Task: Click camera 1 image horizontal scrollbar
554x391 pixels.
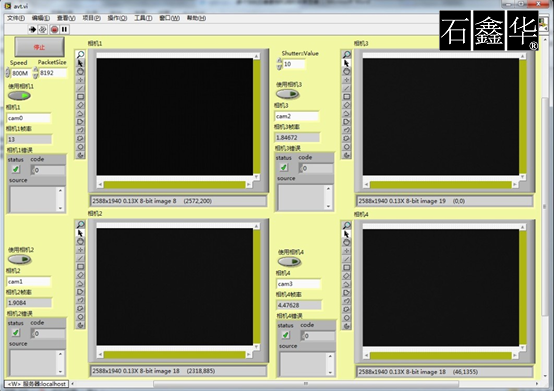Action: click(x=175, y=184)
